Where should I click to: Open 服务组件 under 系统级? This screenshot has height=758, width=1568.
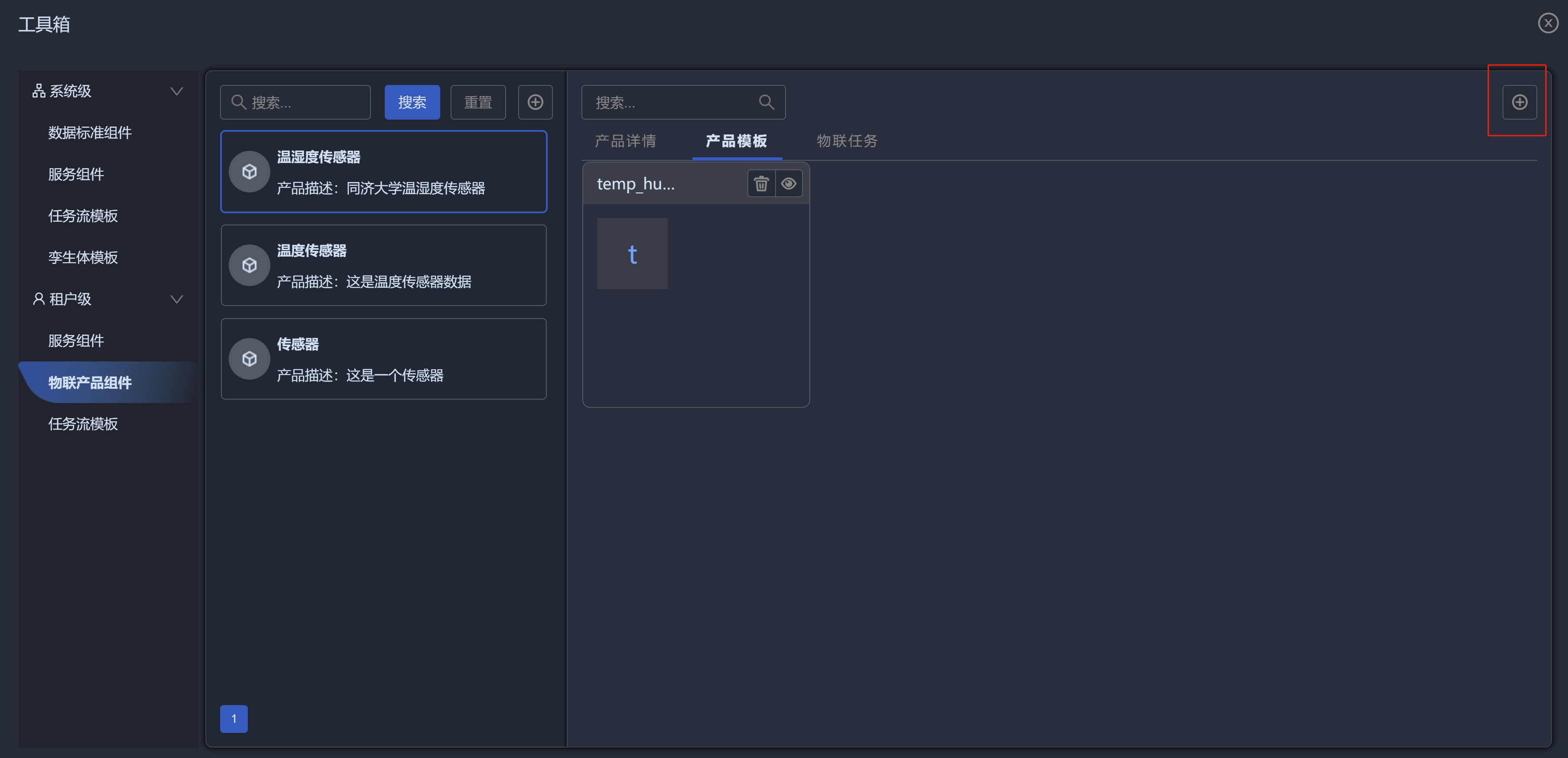(x=76, y=174)
